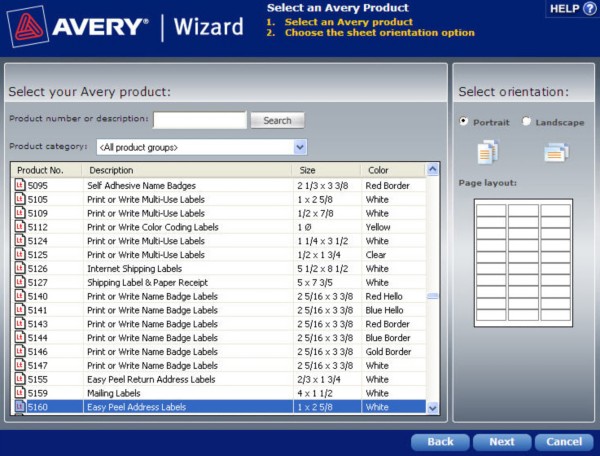
Task: Click size '1 1/4 x 3 1/2'
Action: click(x=323, y=241)
